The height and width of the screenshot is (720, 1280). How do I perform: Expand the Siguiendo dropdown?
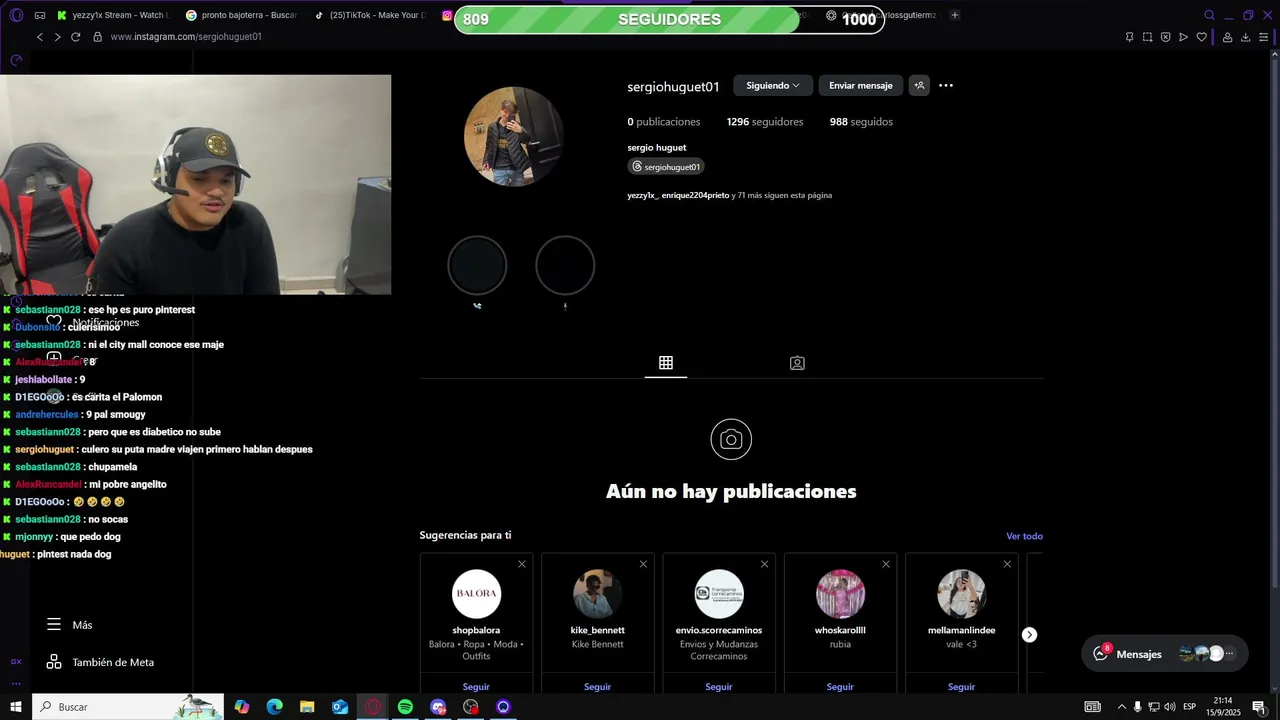pyautogui.click(x=773, y=86)
